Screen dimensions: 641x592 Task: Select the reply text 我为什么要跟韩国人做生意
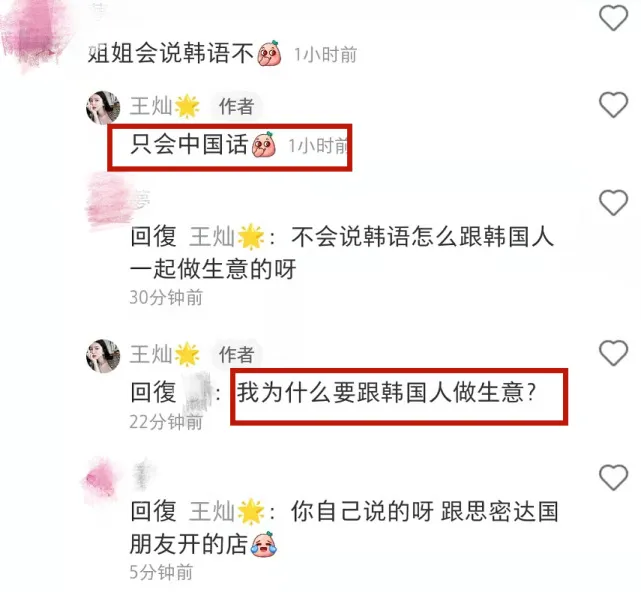click(x=386, y=392)
